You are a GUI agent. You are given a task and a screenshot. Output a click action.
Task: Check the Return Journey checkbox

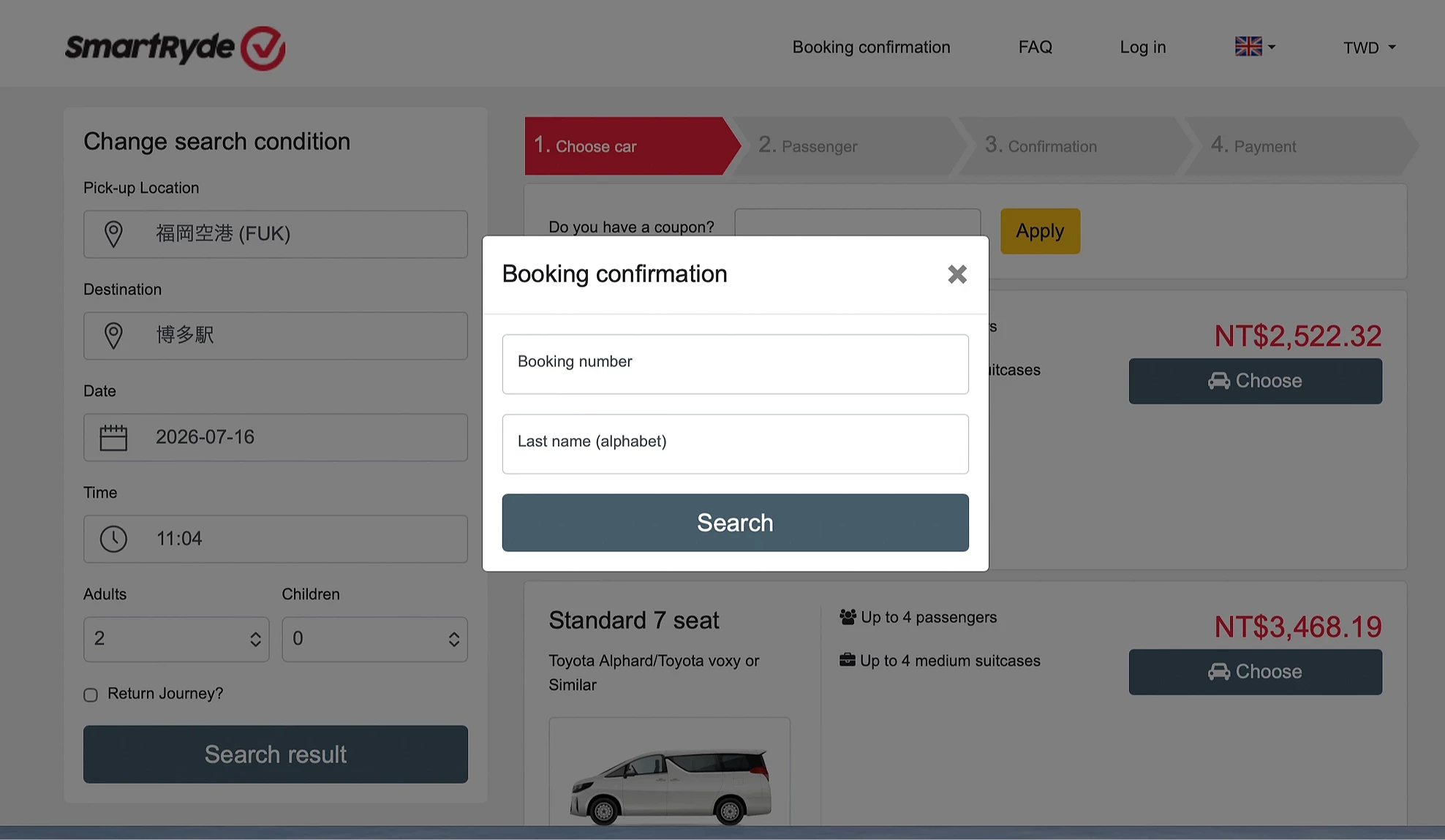91,695
